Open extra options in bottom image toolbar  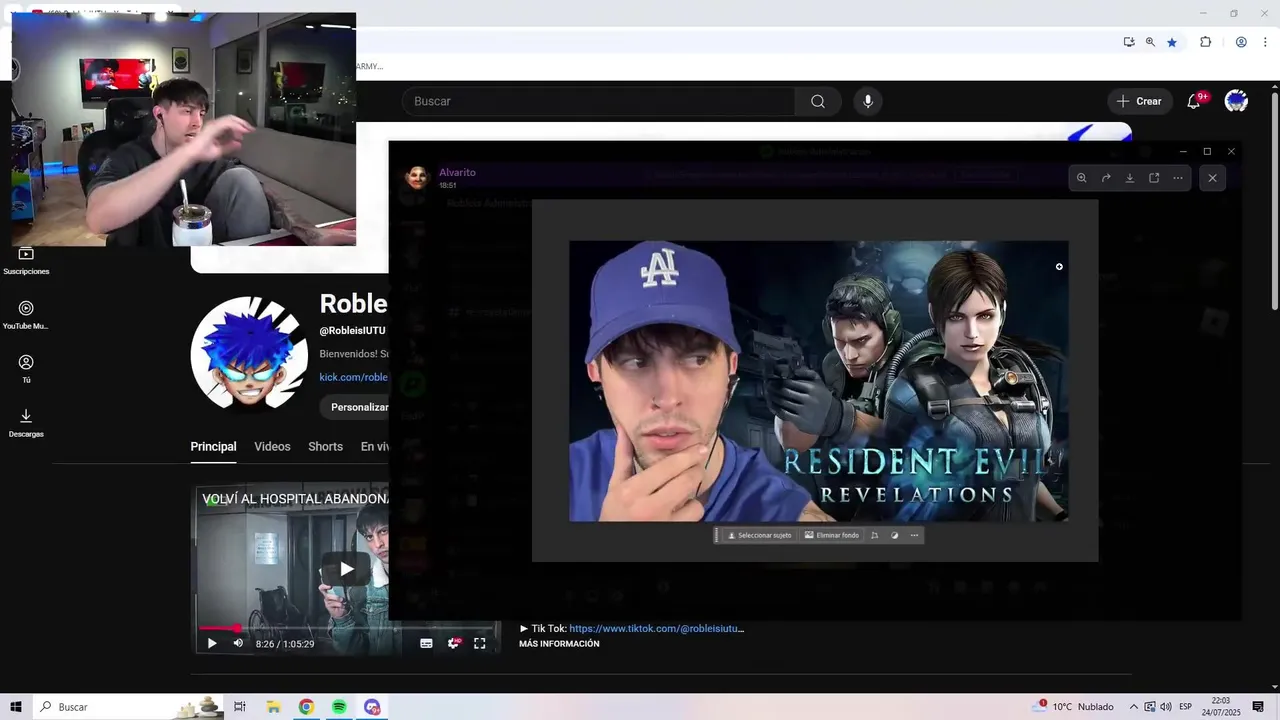point(914,535)
